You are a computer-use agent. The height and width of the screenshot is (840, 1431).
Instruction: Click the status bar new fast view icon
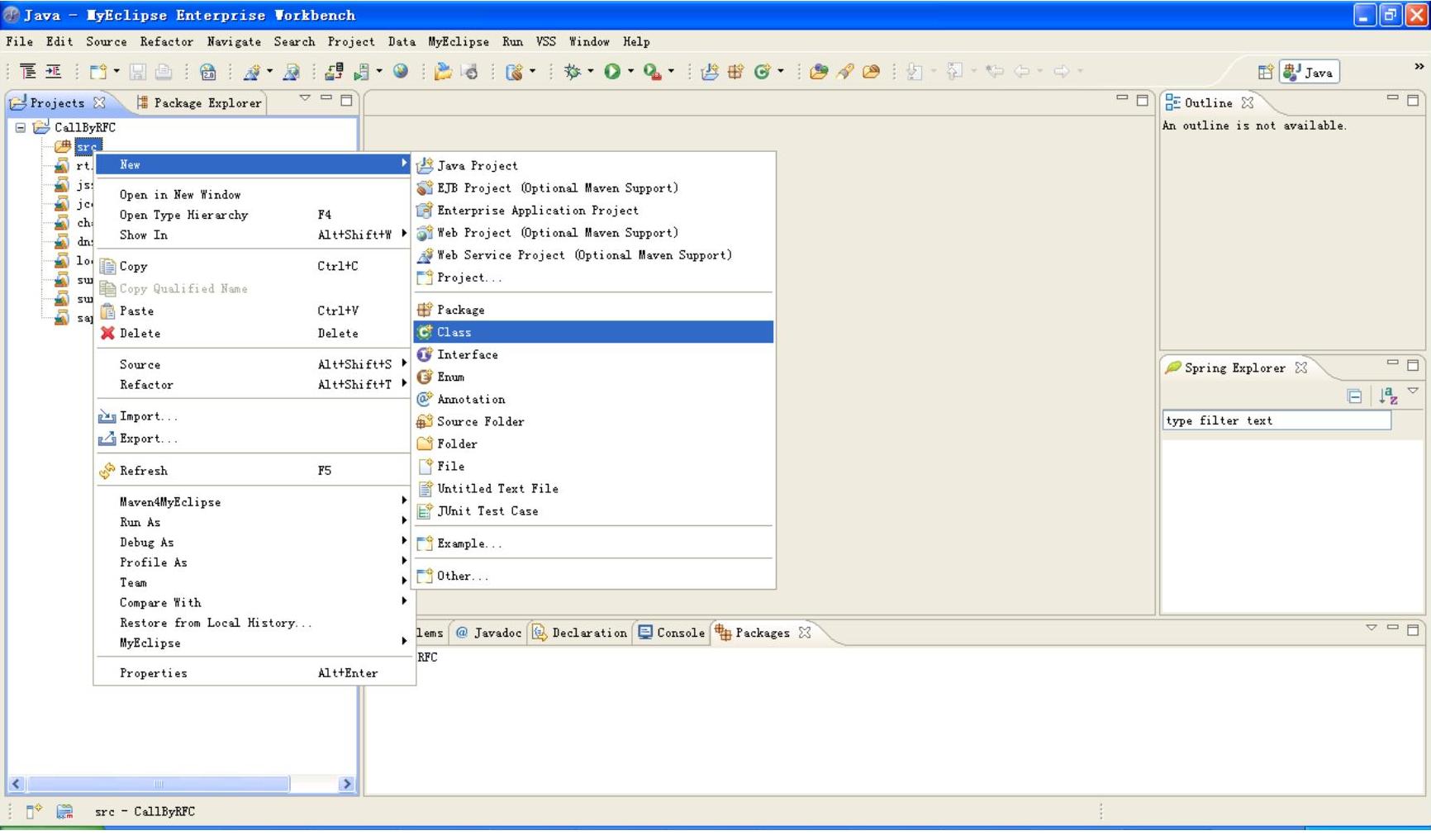pos(34,811)
